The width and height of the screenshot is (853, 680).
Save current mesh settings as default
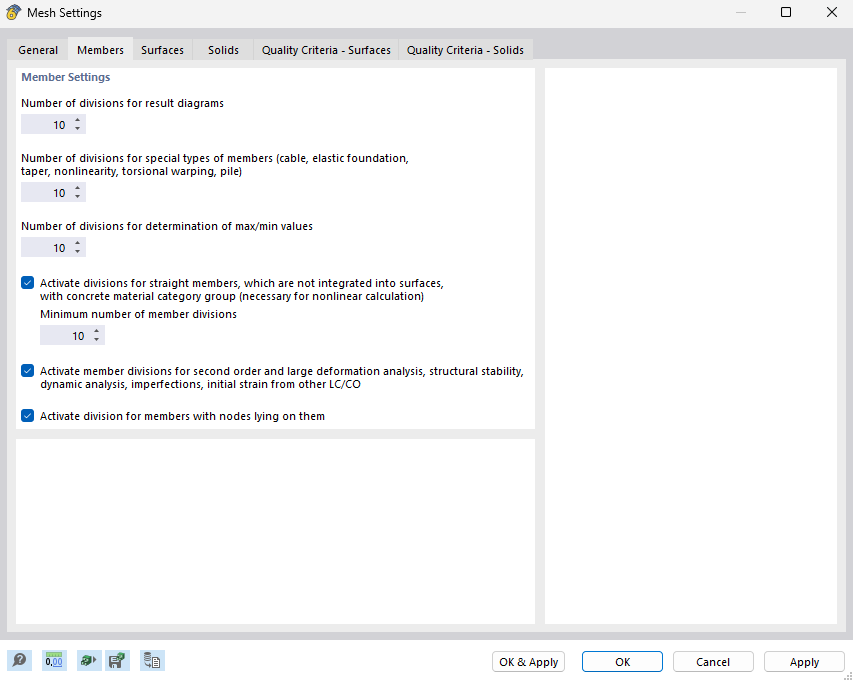[117, 660]
